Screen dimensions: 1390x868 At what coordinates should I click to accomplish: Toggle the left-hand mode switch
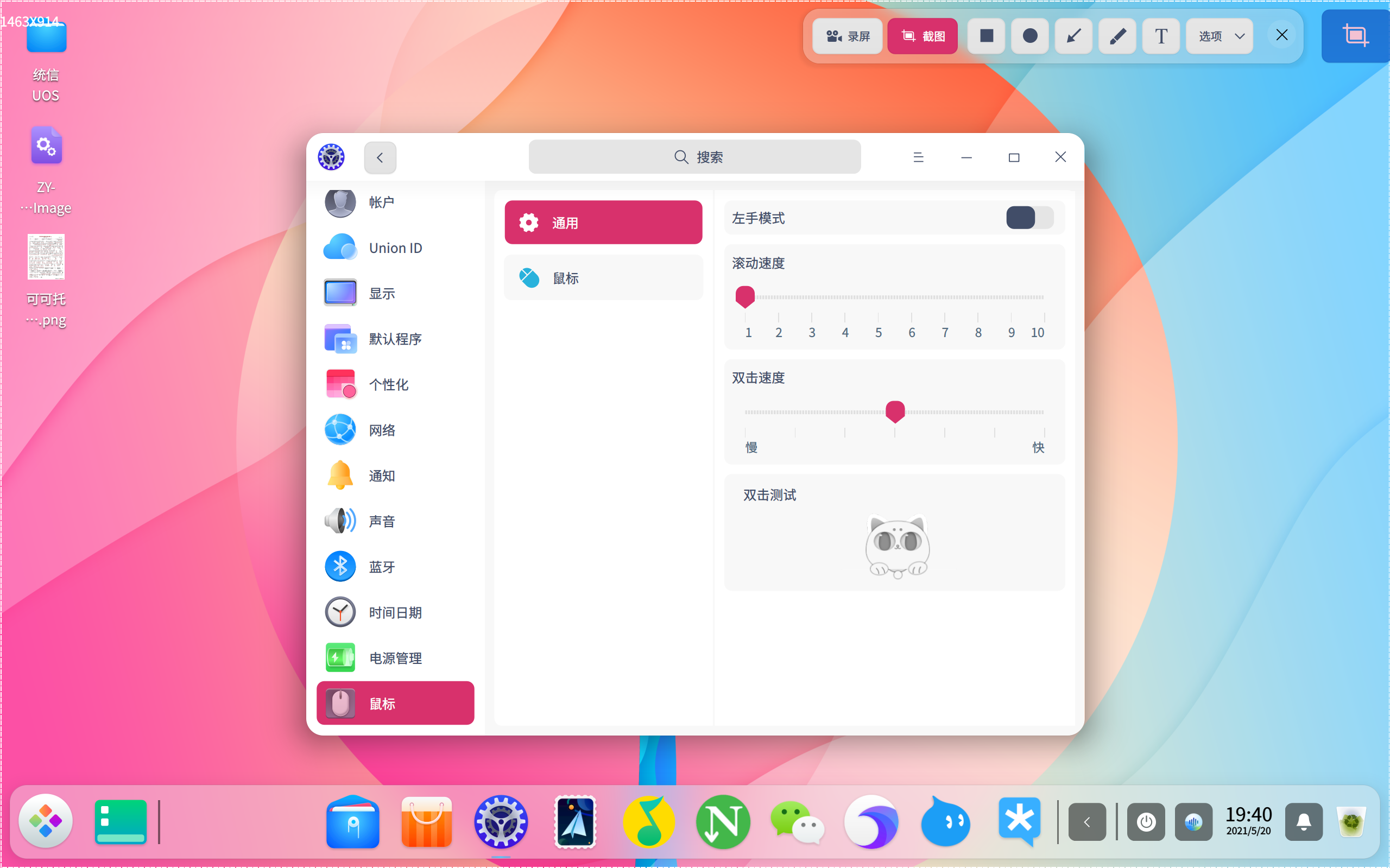[x=1029, y=218]
